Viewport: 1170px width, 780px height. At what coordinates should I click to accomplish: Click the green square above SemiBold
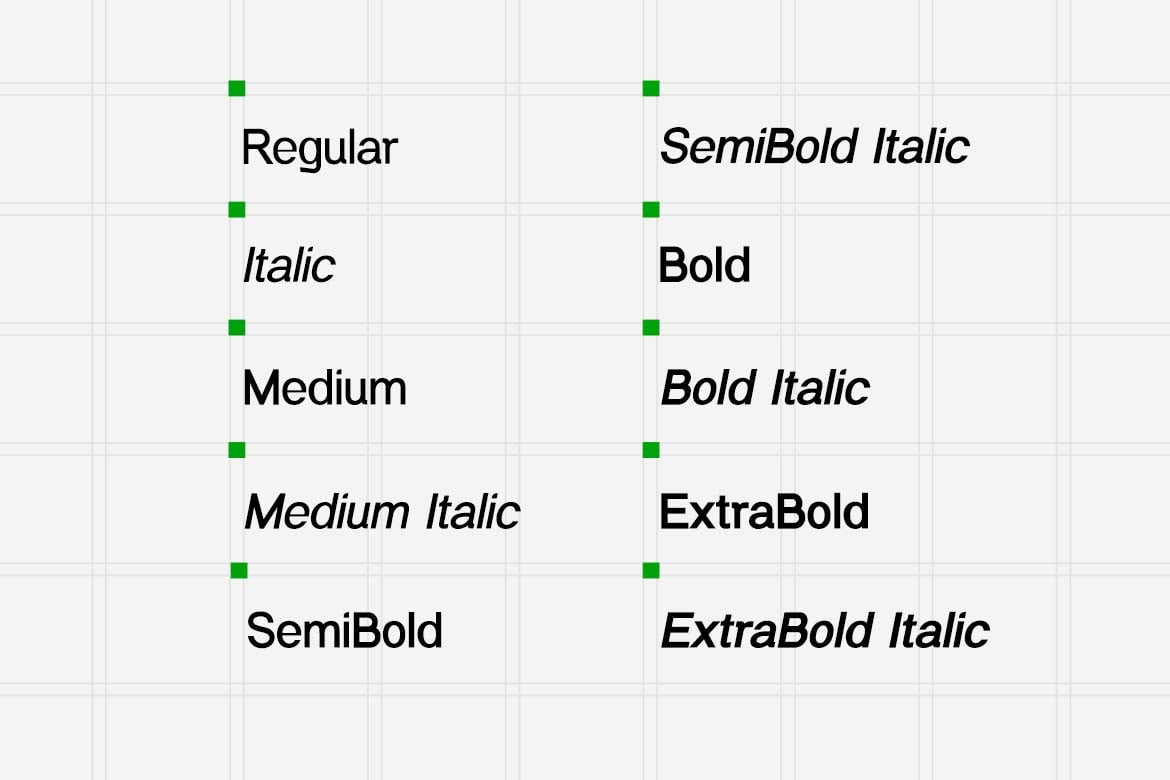239,571
